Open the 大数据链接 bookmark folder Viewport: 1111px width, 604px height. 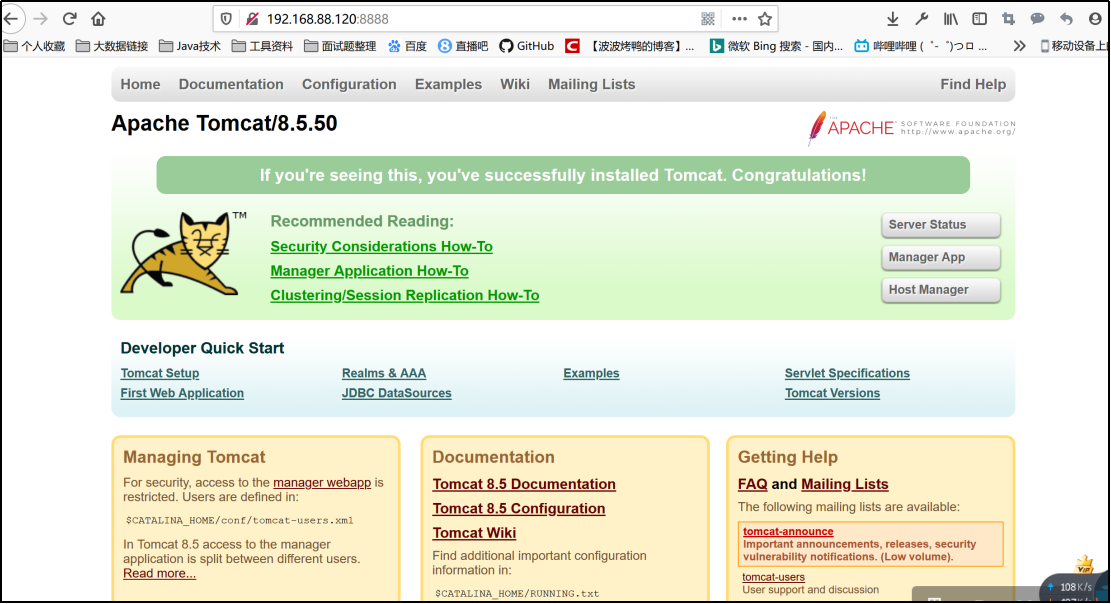[112, 46]
